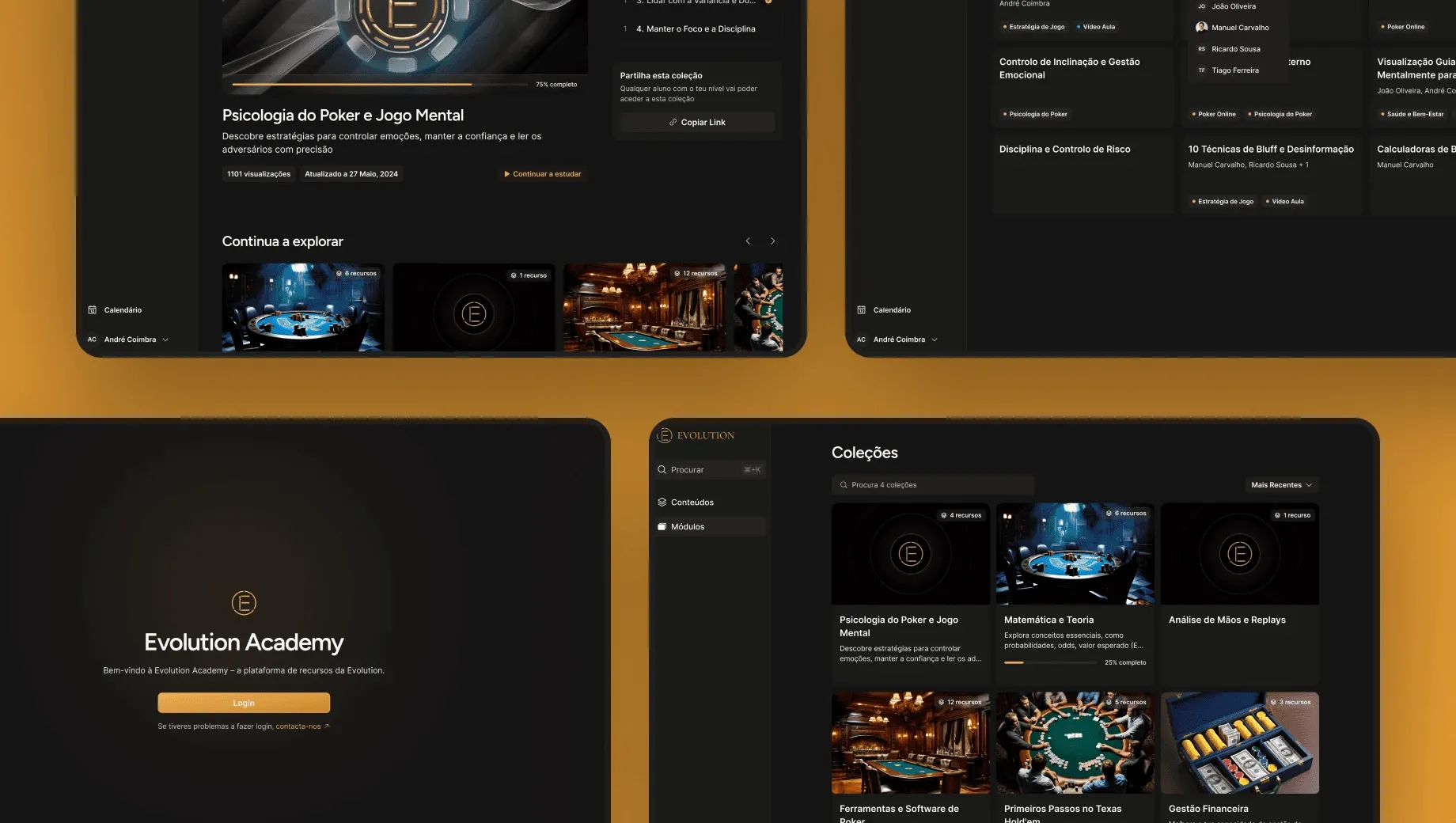Click the AC avatar in collection detail window

(x=92, y=339)
